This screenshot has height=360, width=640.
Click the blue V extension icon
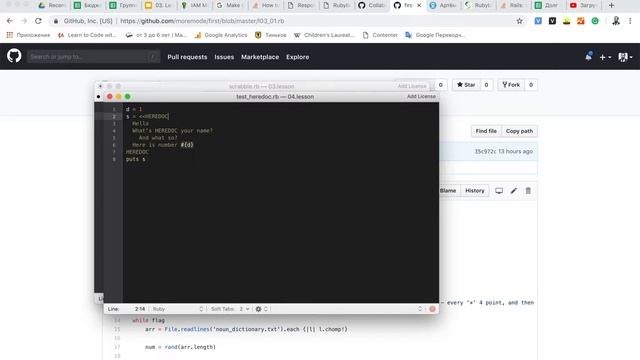tap(538, 21)
